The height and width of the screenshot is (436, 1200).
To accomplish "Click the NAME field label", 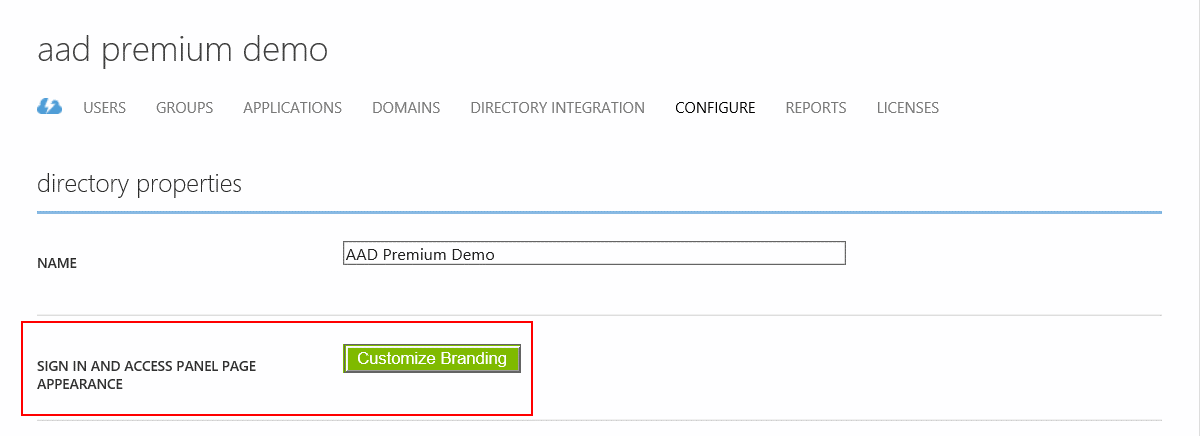I will click(57, 264).
